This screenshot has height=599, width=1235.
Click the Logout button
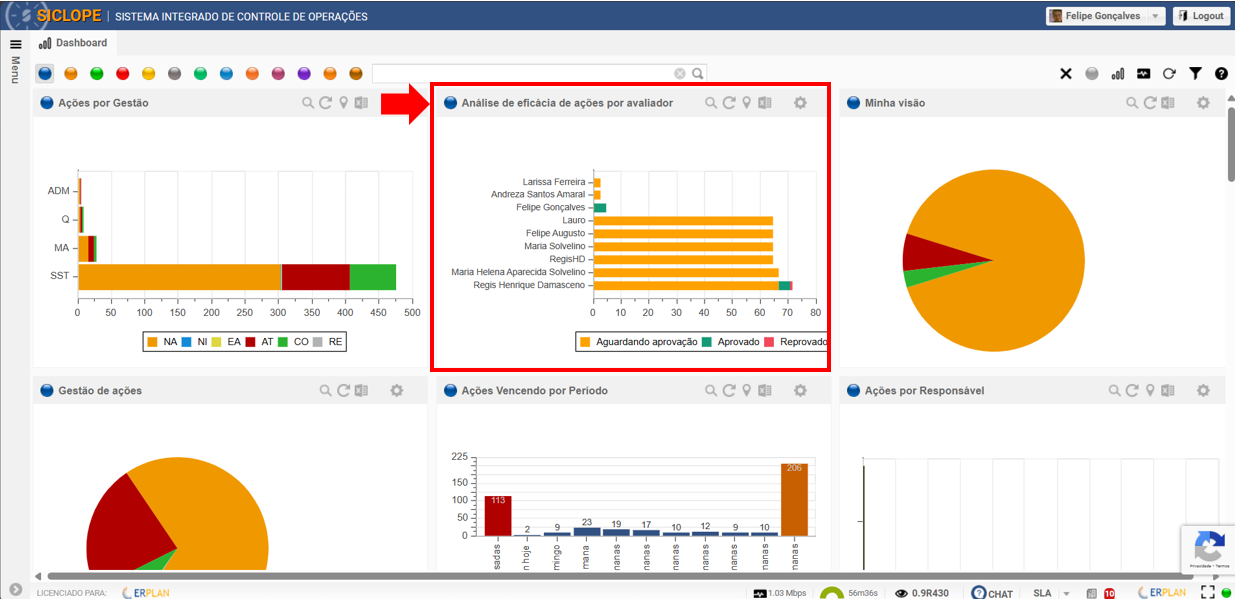pos(1201,16)
